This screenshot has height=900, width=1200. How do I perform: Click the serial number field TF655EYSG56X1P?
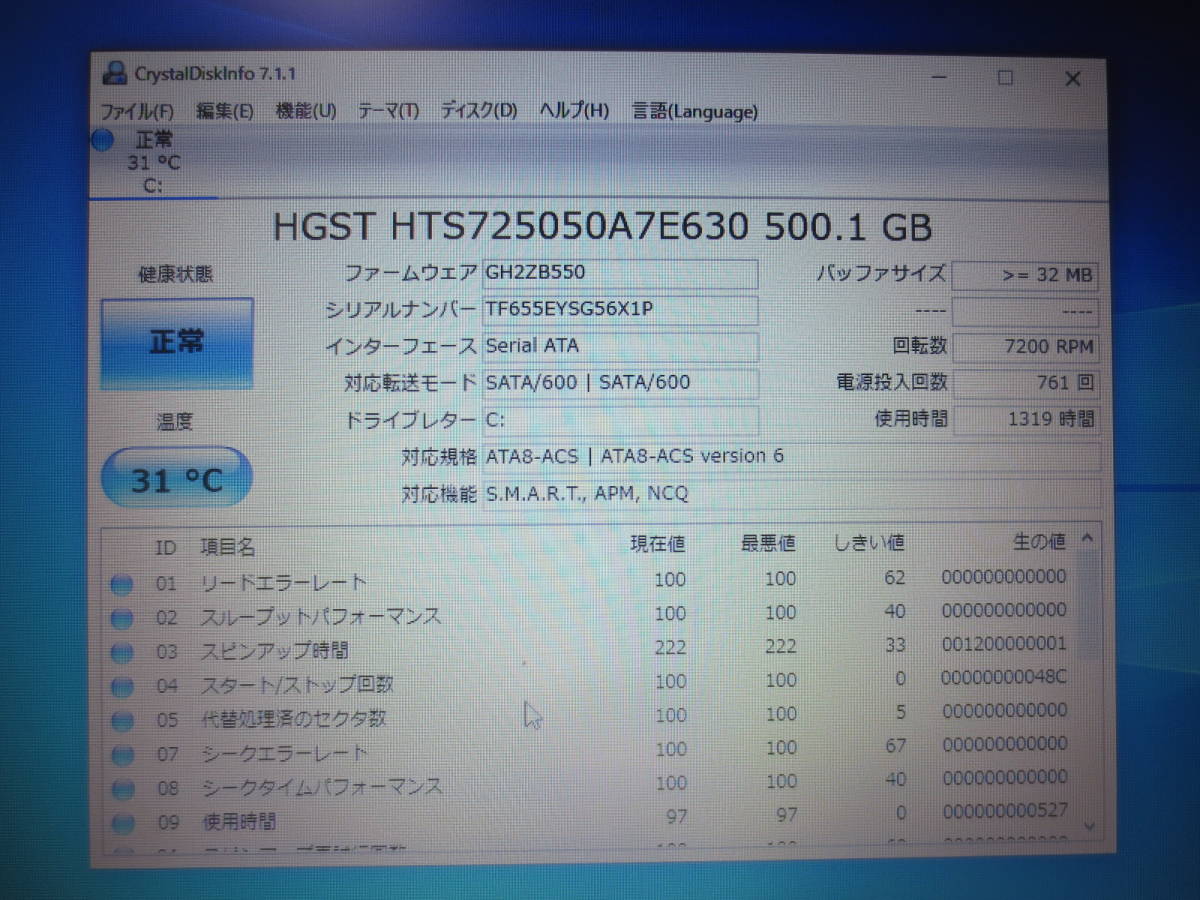pos(619,310)
